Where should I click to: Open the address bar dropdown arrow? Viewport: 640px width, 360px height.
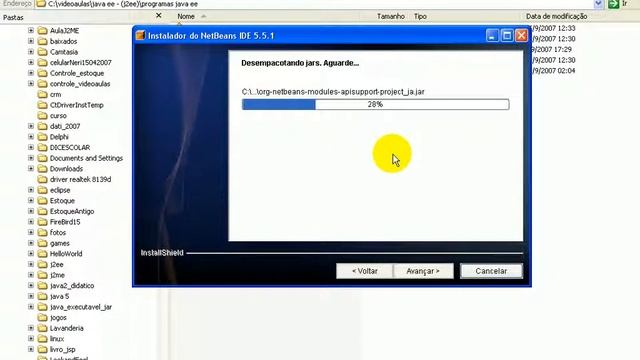coord(598,4)
